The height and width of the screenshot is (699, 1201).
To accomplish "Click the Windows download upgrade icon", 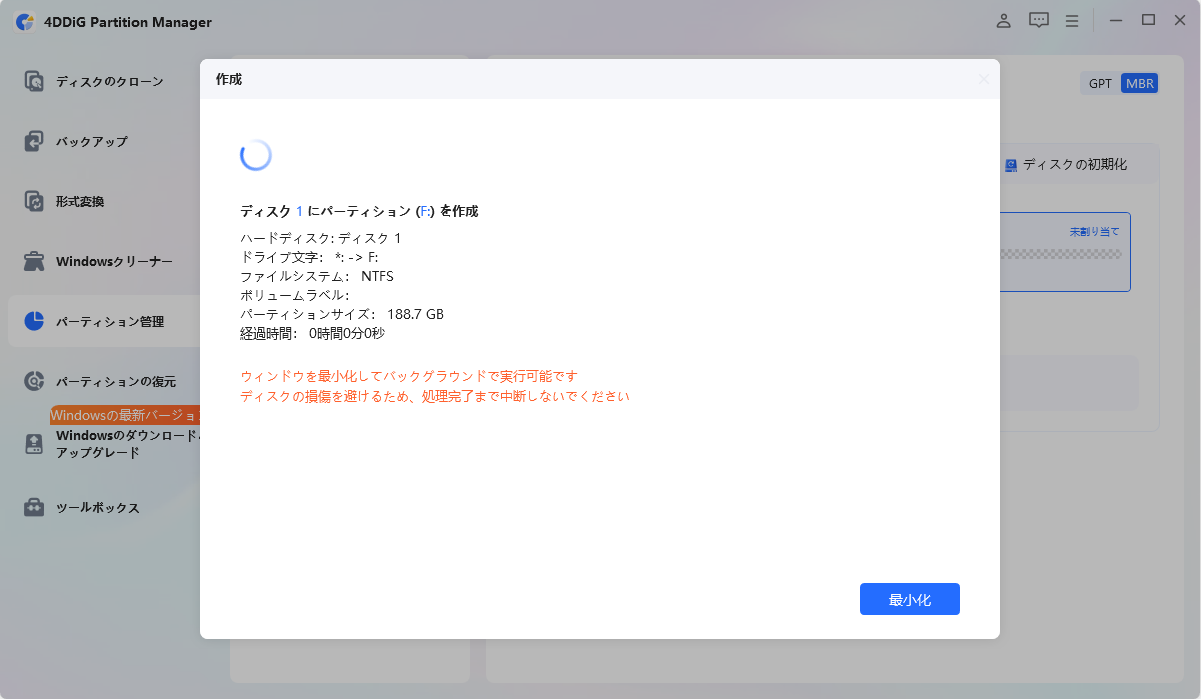I will pos(35,444).
